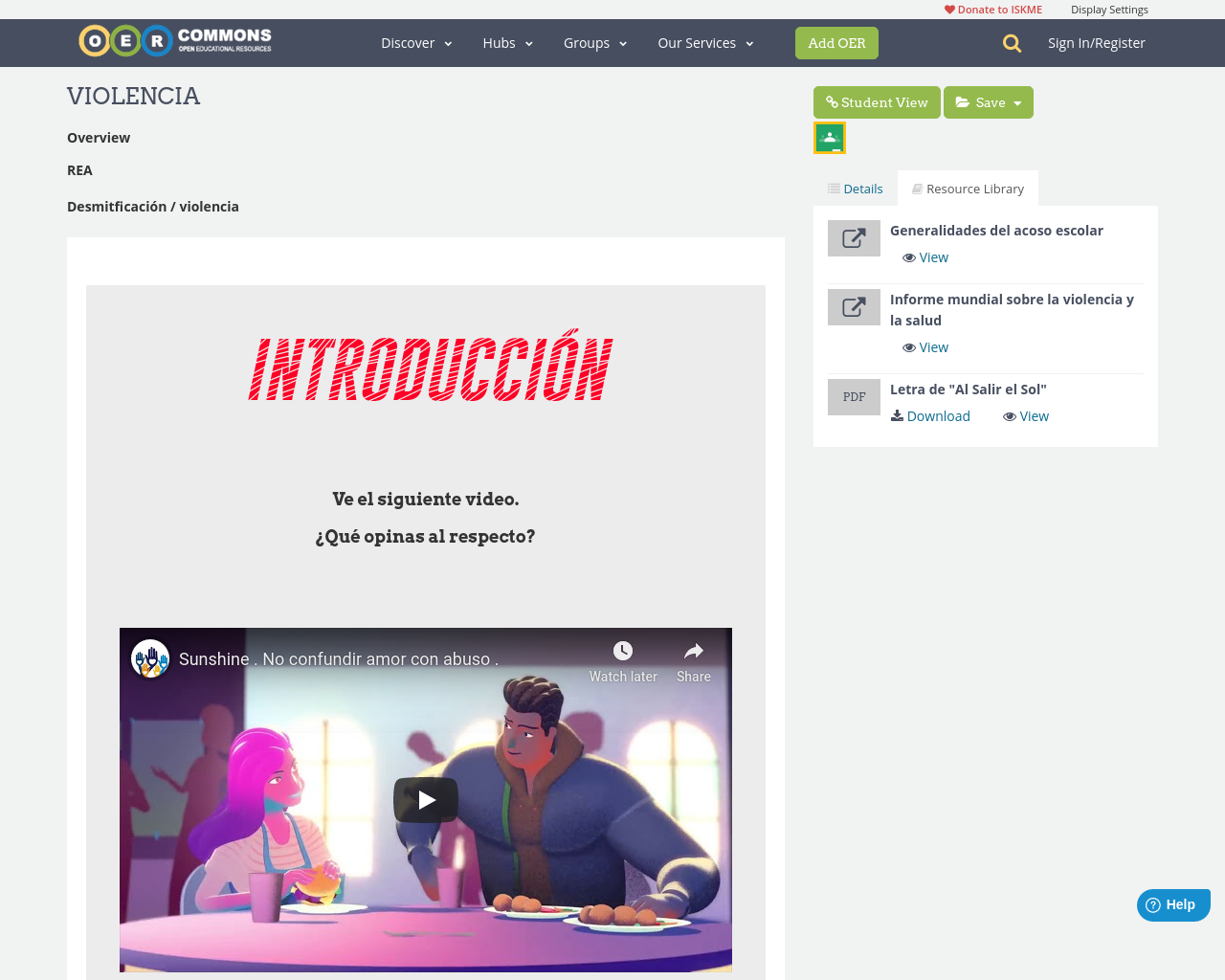This screenshot has height=980, width=1225.
Task: Open the Save dropdown
Action: tap(988, 102)
